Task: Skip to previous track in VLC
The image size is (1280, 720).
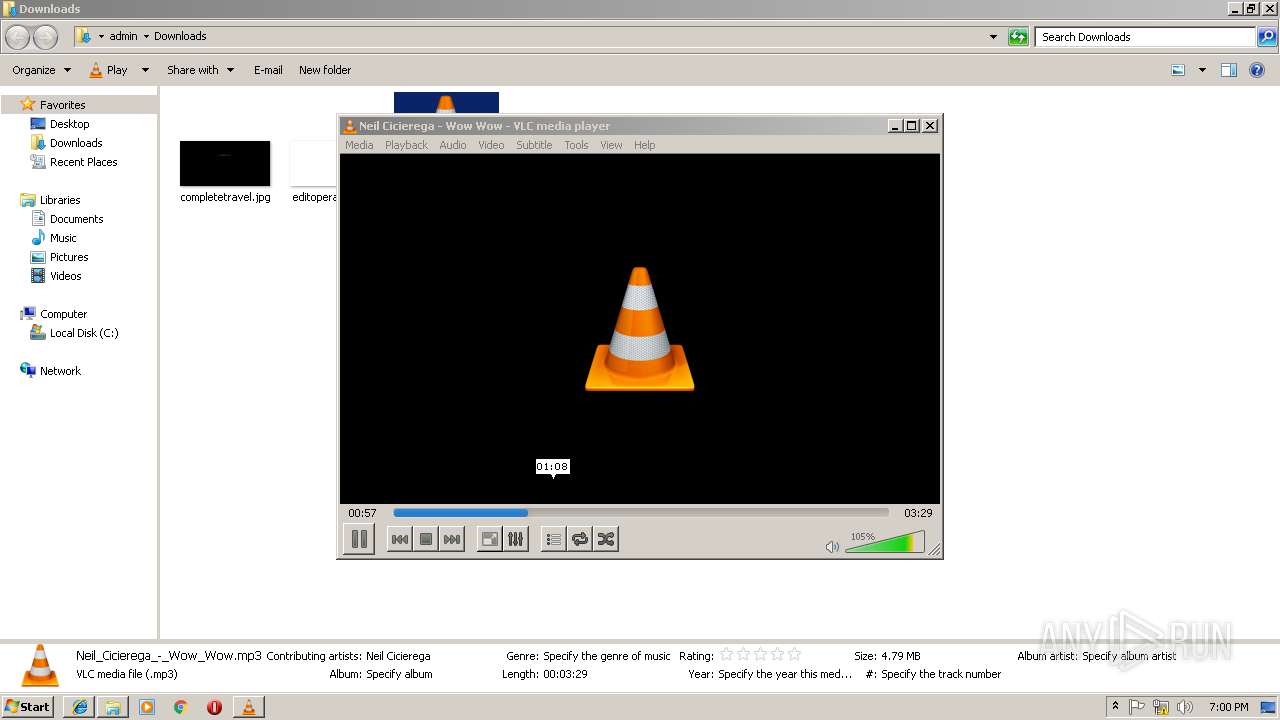Action: point(399,539)
